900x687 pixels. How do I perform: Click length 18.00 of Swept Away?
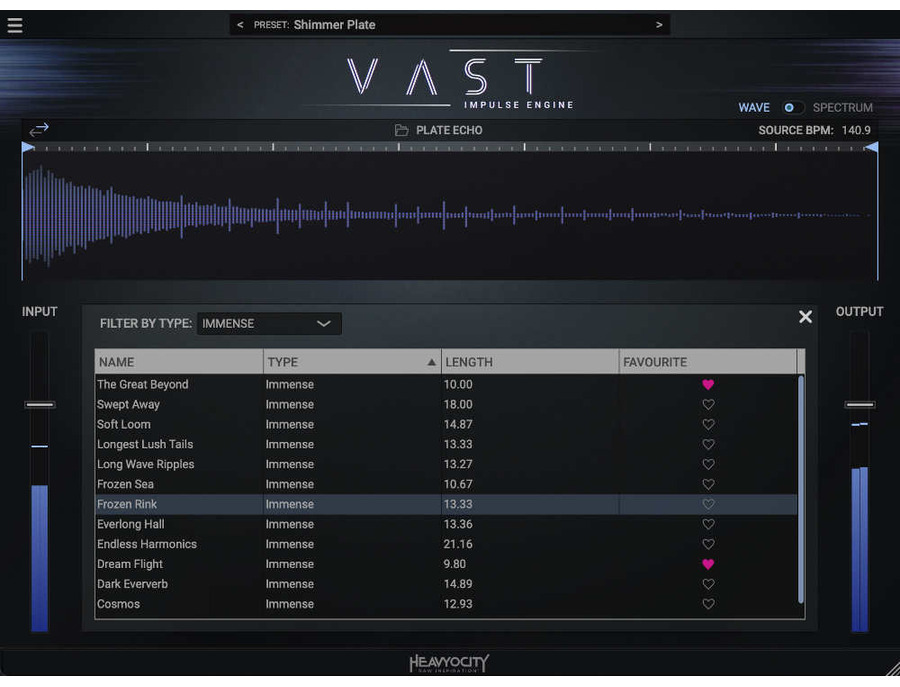[458, 405]
